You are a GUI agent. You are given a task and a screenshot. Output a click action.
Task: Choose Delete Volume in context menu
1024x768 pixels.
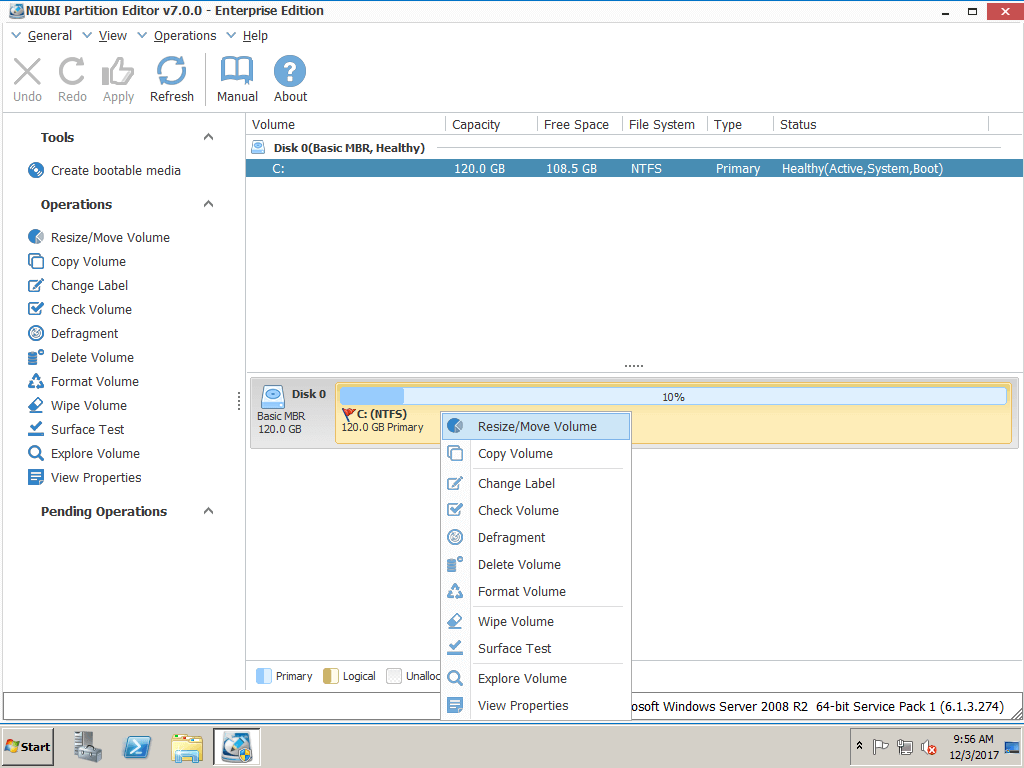point(536,564)
